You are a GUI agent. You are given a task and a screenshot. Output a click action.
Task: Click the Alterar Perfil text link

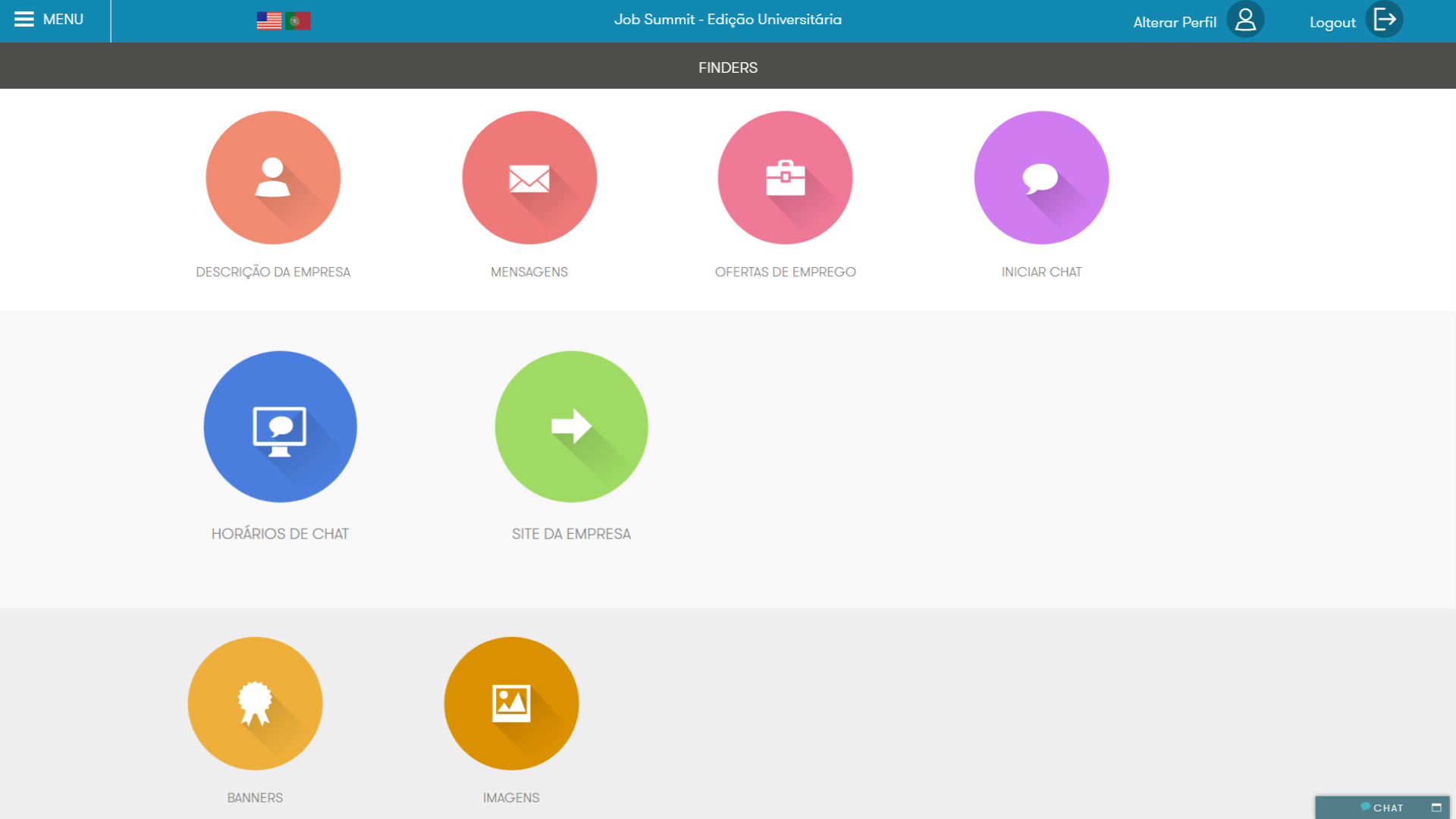[x=1174, y=23]
